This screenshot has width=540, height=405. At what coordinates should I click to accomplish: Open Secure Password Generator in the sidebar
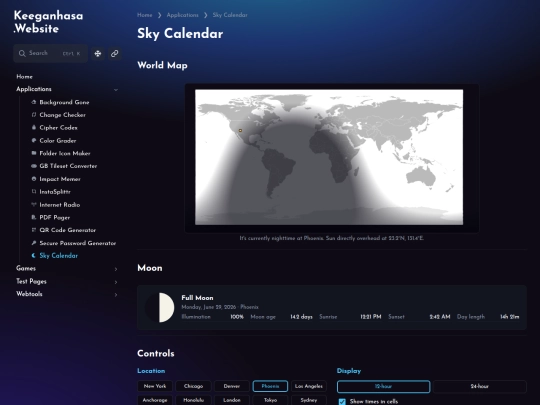[x=78, y=243]
